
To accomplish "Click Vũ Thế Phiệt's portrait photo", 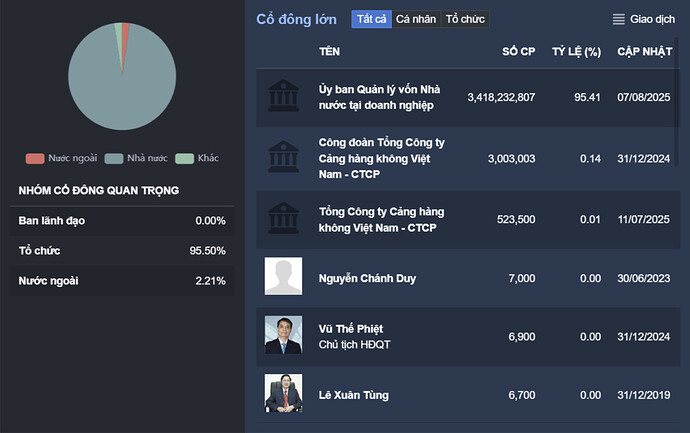I will coord(283,335).
